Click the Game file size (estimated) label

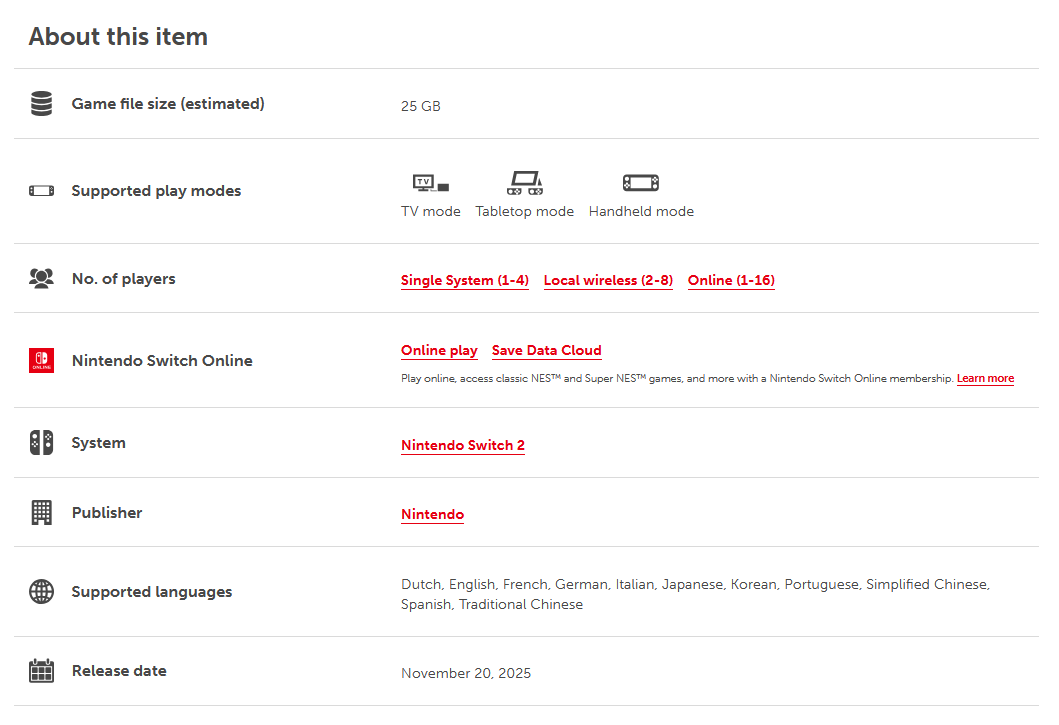click(168, 103)
